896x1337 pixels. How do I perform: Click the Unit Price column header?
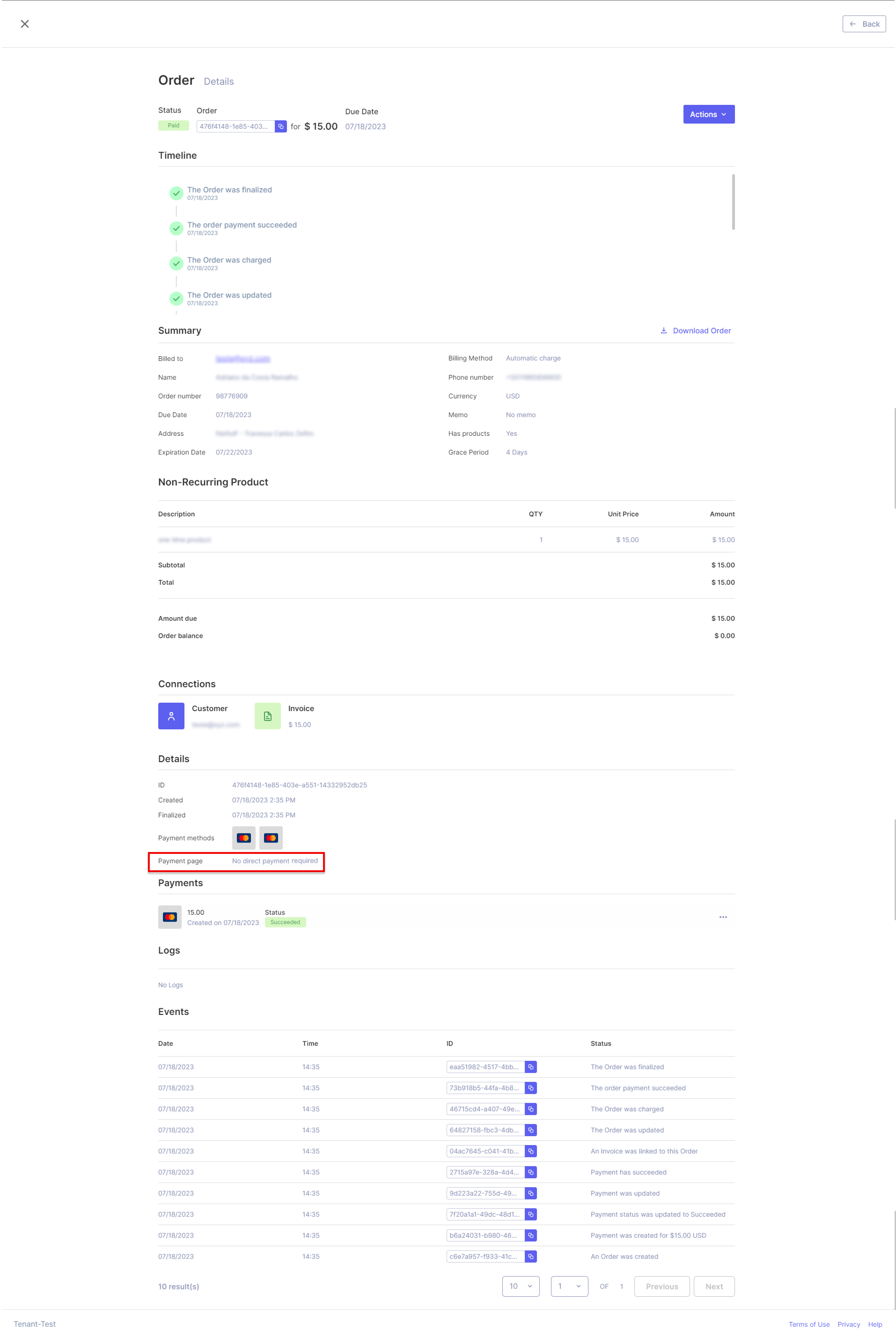(x=623, y=514)
